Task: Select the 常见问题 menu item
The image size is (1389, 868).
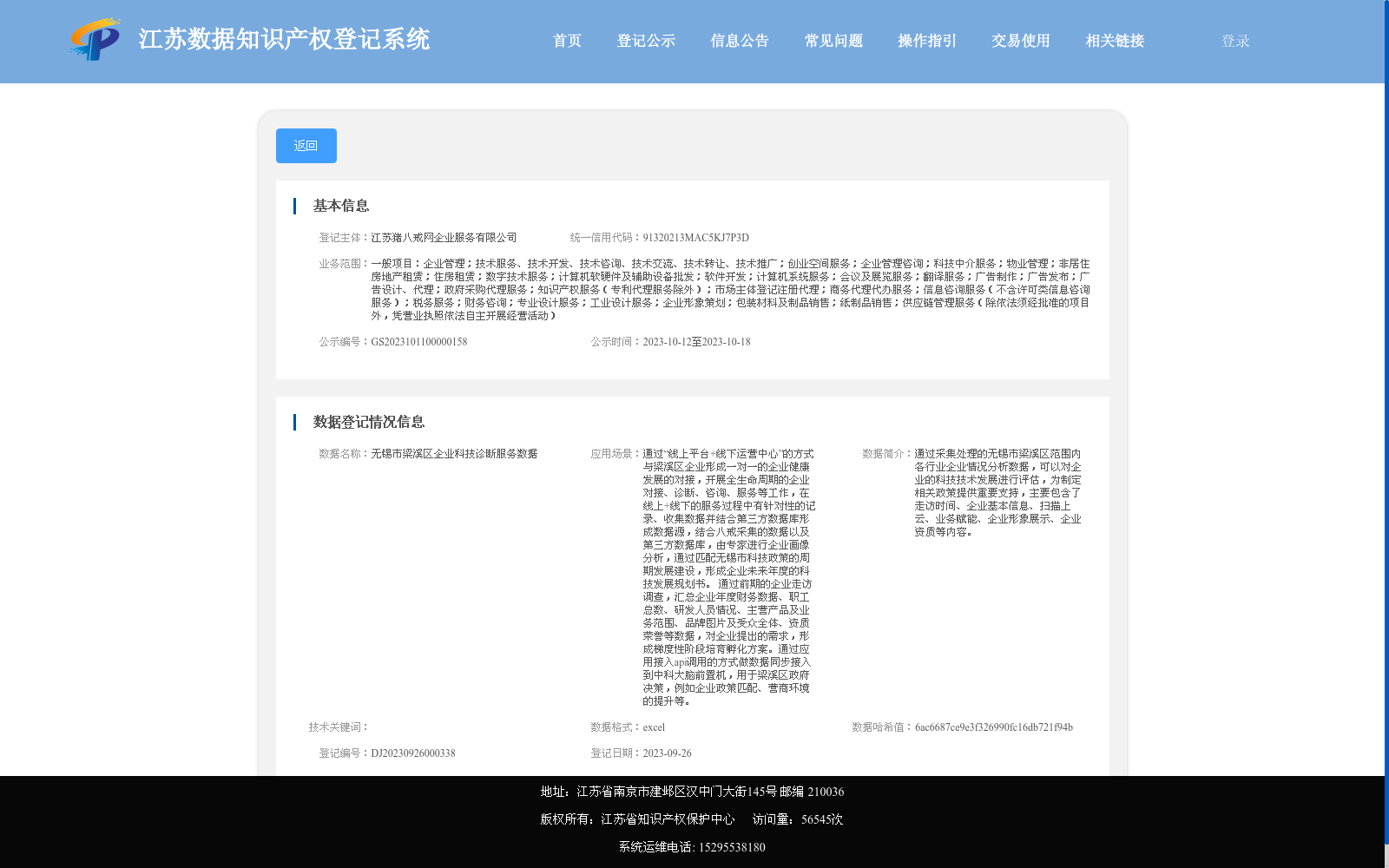Action: (833, 41)
